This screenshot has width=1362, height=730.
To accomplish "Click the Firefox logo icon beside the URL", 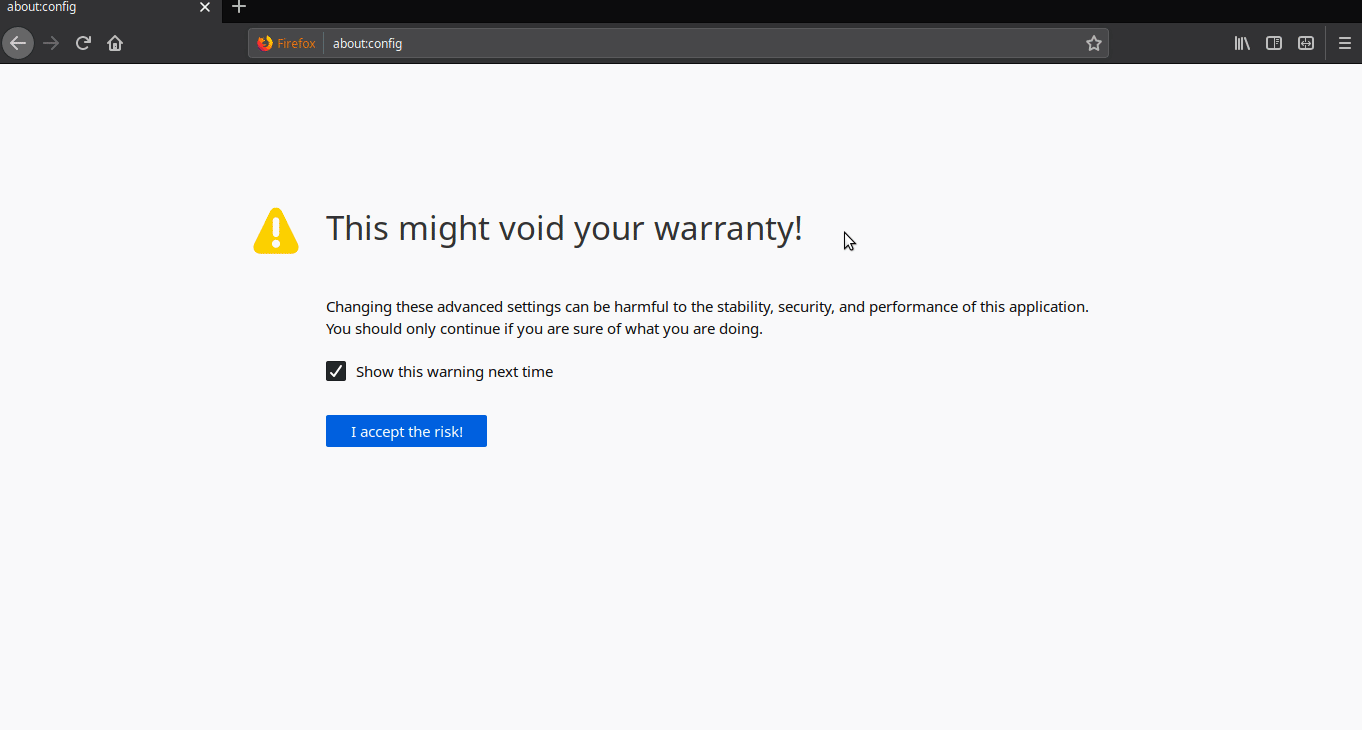I will (263, 43).
